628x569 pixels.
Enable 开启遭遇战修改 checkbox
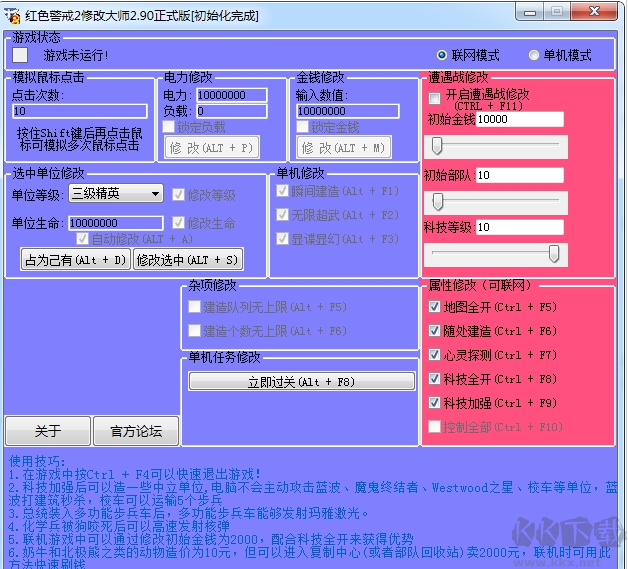[x=434, y=98]
